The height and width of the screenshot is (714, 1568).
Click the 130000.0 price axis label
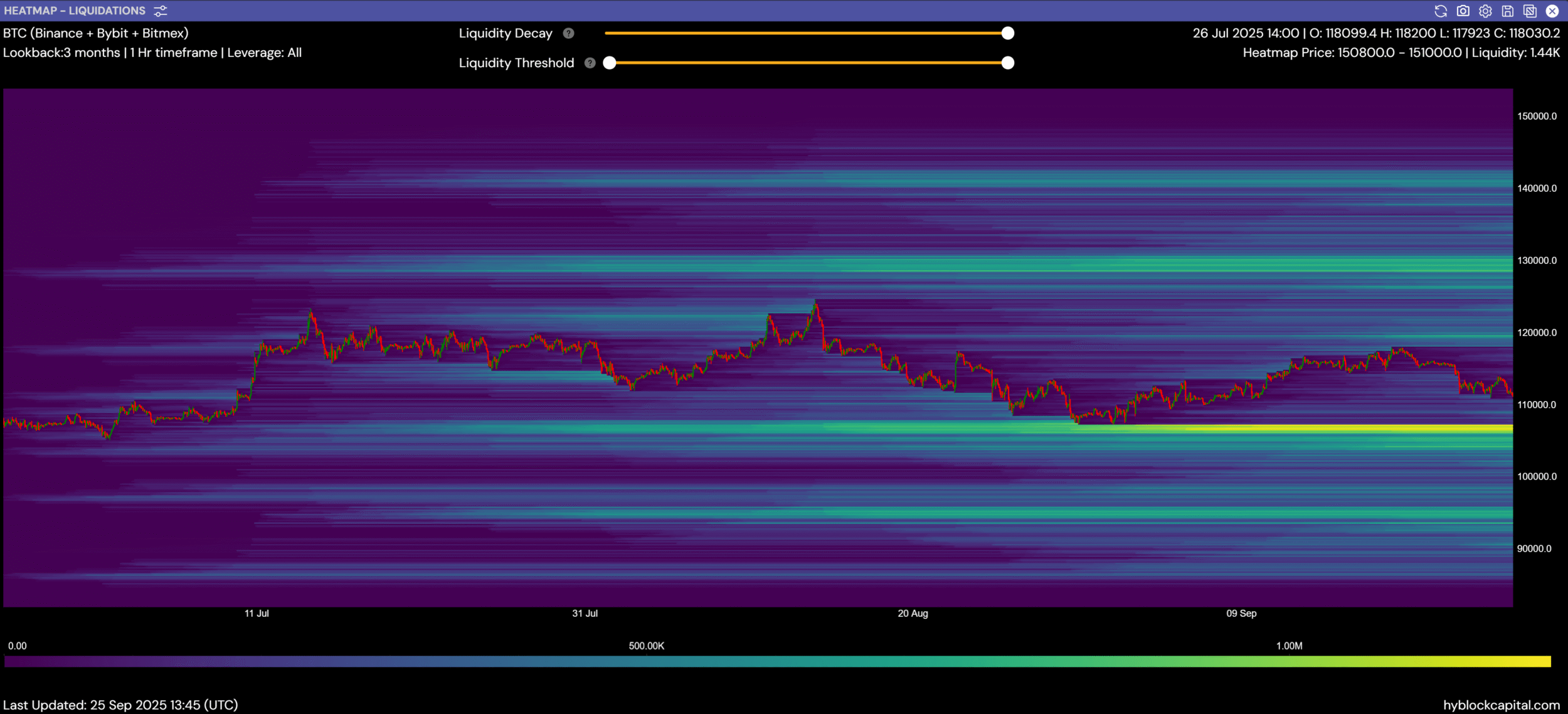pos(1536,260)
